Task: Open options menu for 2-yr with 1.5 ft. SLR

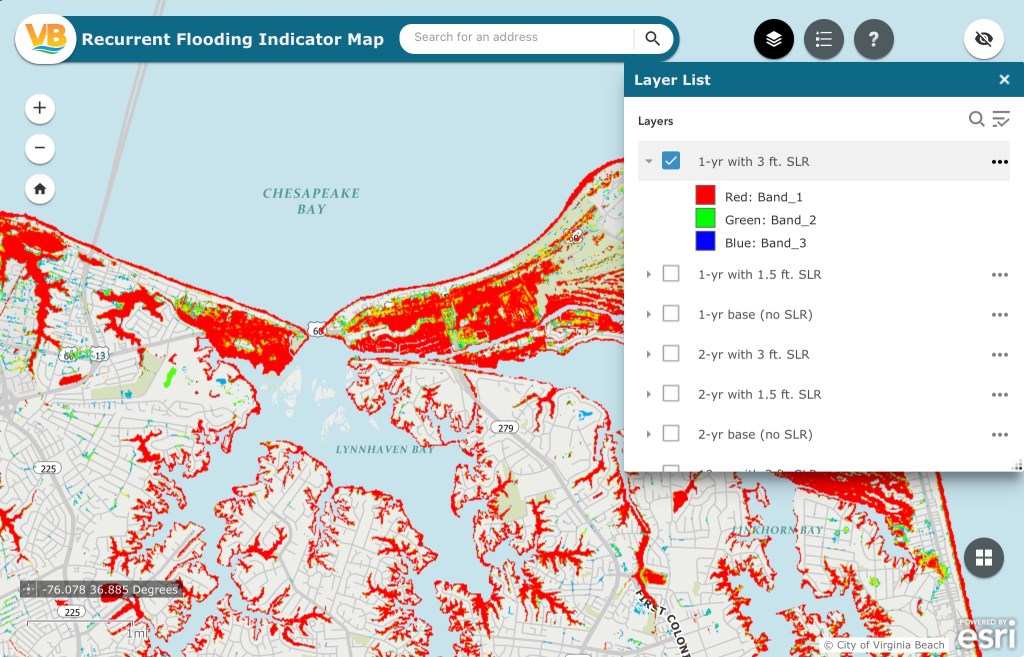Action: point(999,394)
